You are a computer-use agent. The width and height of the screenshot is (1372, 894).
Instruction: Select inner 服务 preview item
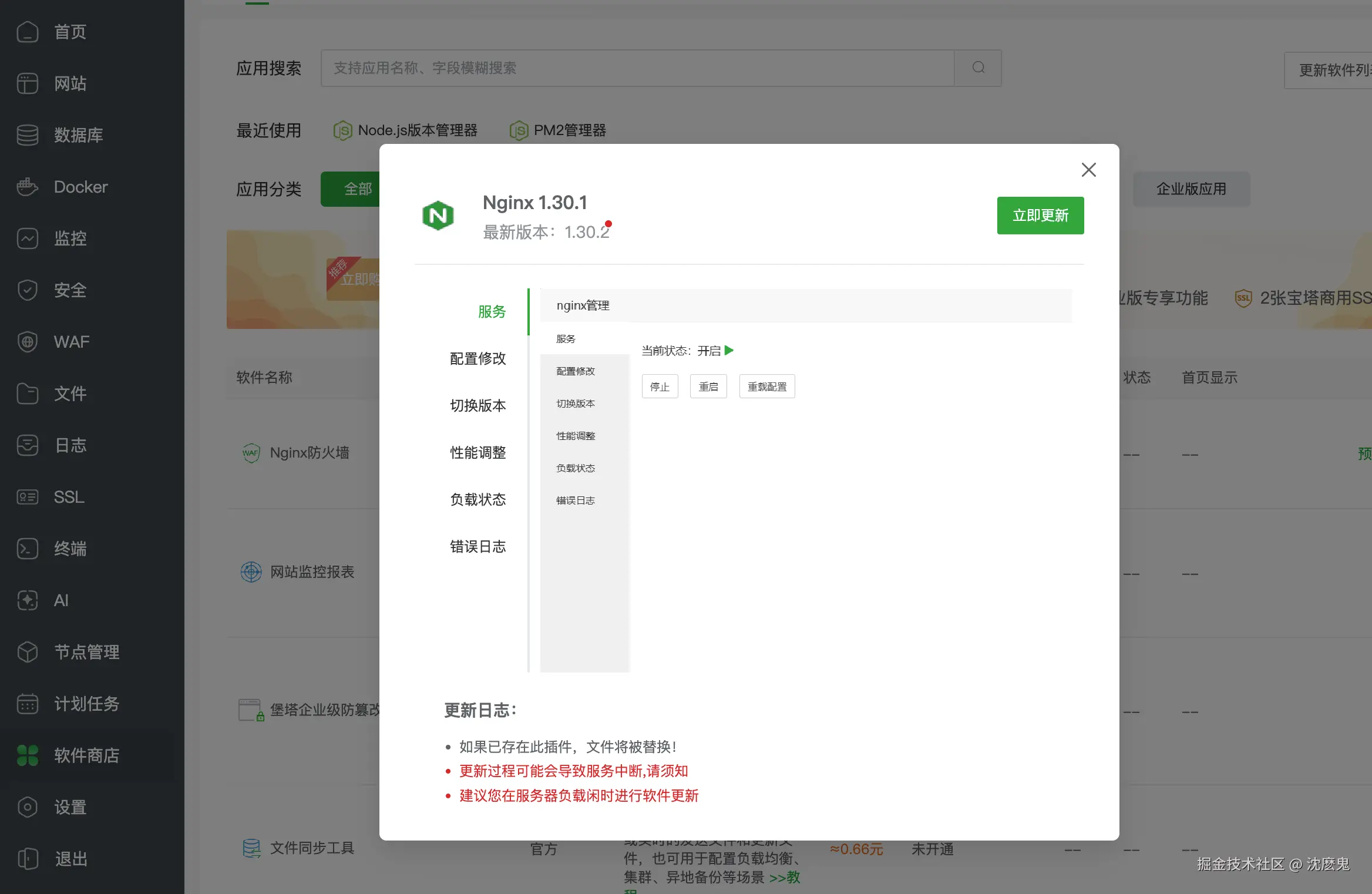(x=566, y=339)
